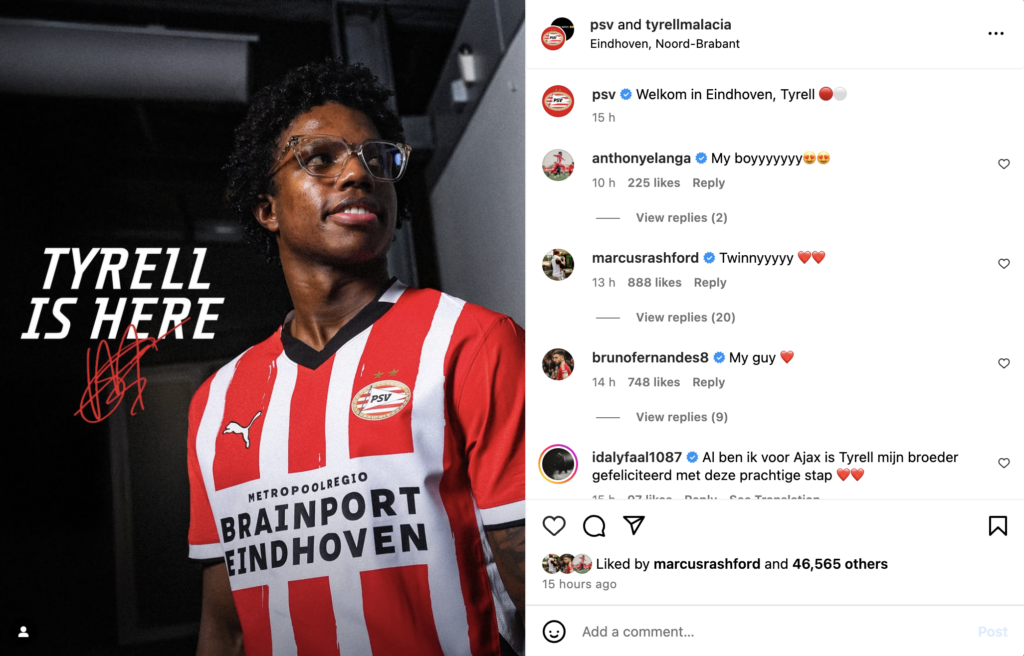Click the Add a comment field
Screen dimensions: 1024x656
coord(771,632)
